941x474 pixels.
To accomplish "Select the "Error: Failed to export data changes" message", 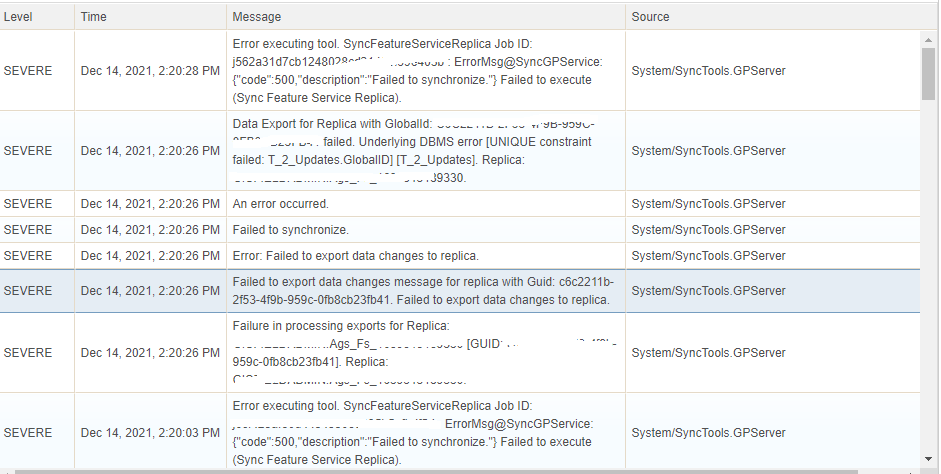I will click(x=355, y=256).
